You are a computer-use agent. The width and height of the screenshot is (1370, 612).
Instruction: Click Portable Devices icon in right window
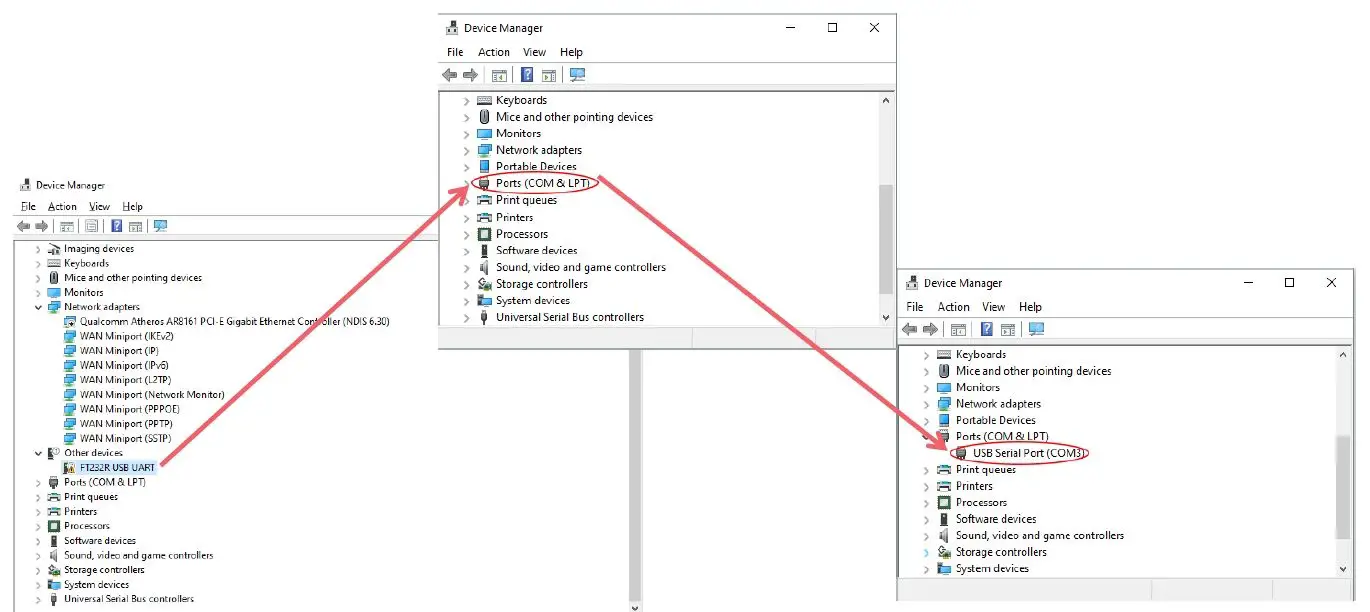pyautogui.click(x=944, y=420)
